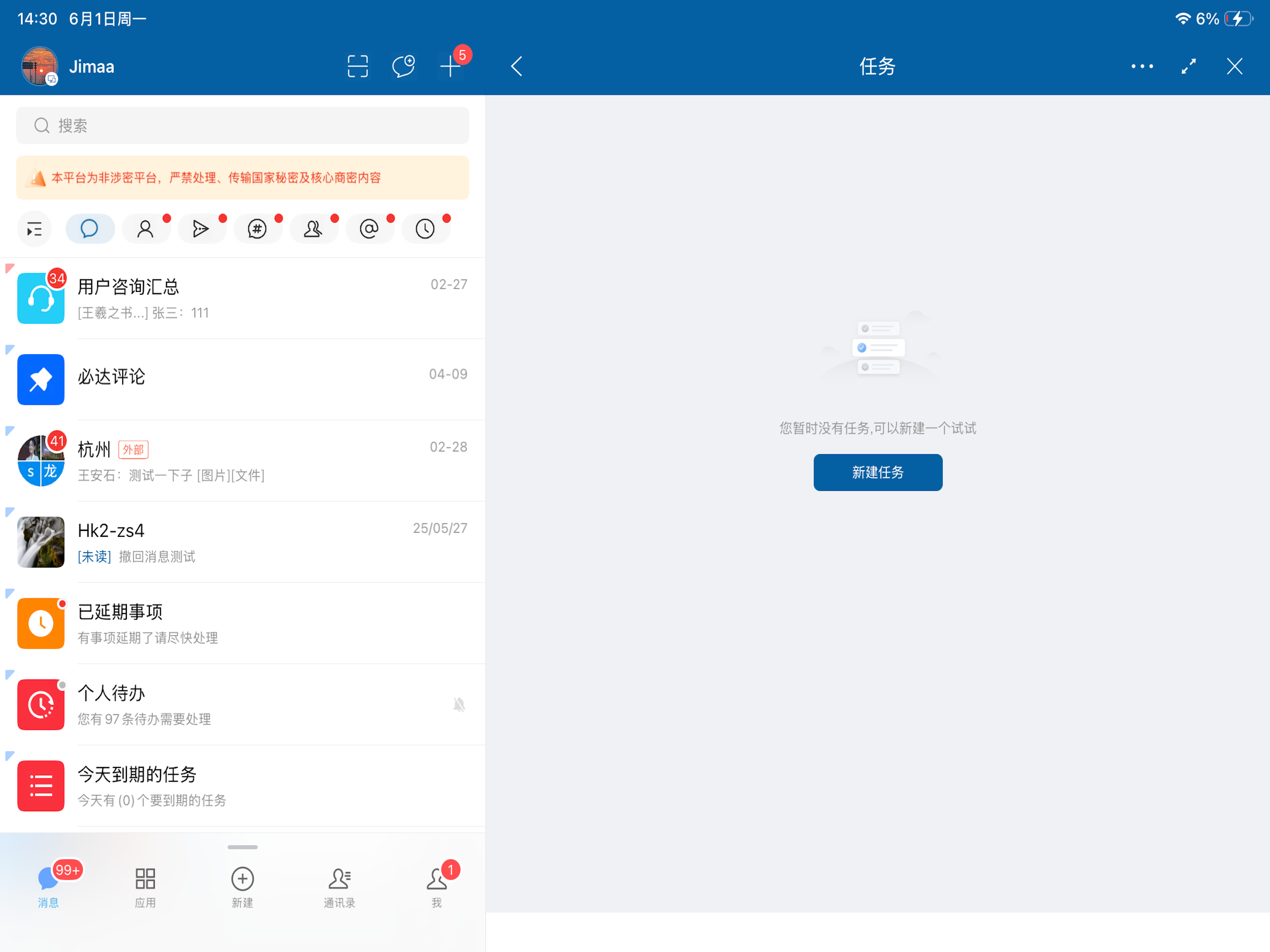1270x952 pixels.
Task: Switch to the 应用 bottom tab
Action: tap(145, 887)
